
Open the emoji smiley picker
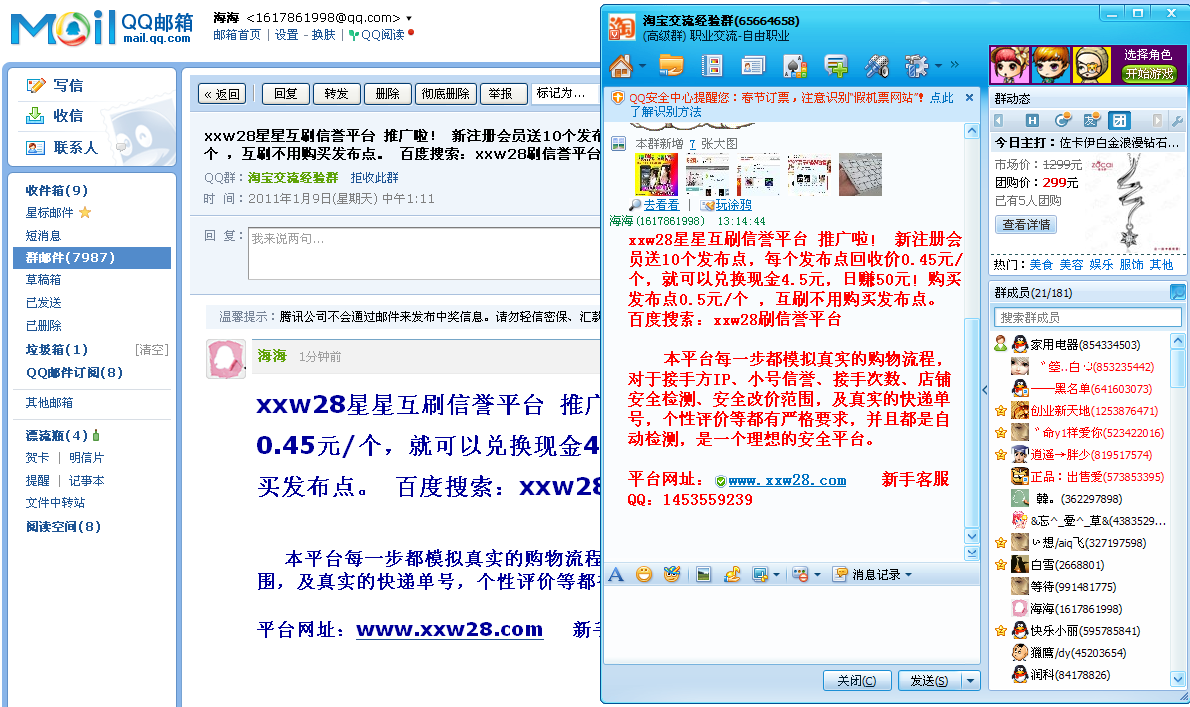(645, 574)
